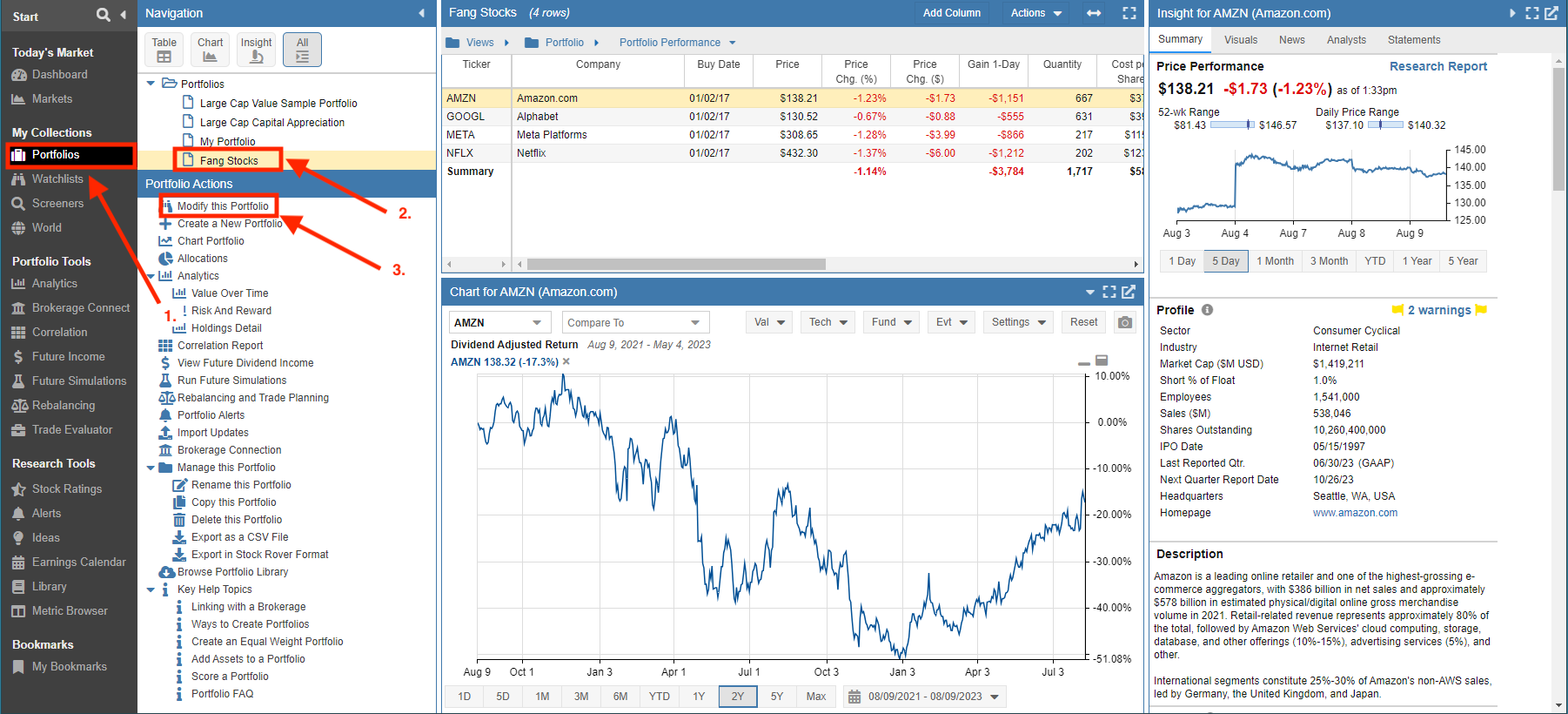This screenshot has height=714, width=1568.
Task: Select Watchlists in My Collections
Action: 57,179
